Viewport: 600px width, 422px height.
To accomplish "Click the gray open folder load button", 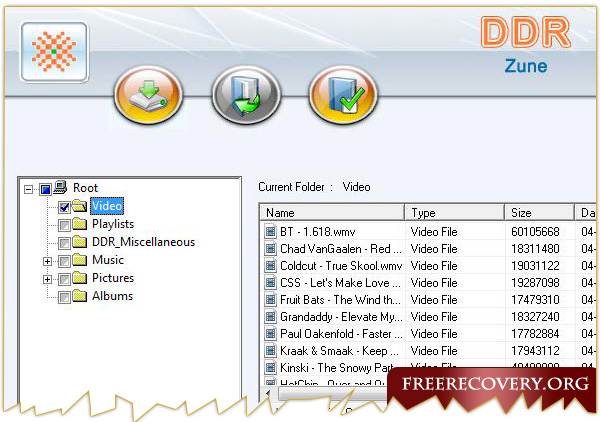I will (246, 94).
